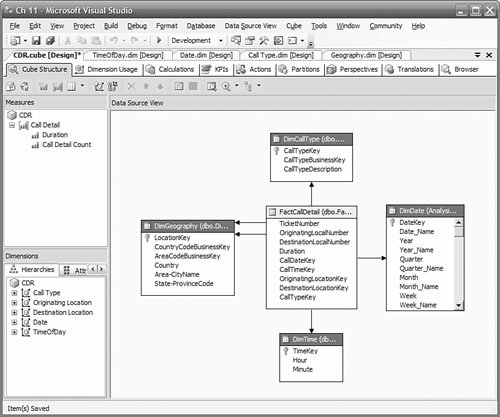Select the DimGeography table header
Image resolution: width=500 pixels, height=417 pixels.
188,226
